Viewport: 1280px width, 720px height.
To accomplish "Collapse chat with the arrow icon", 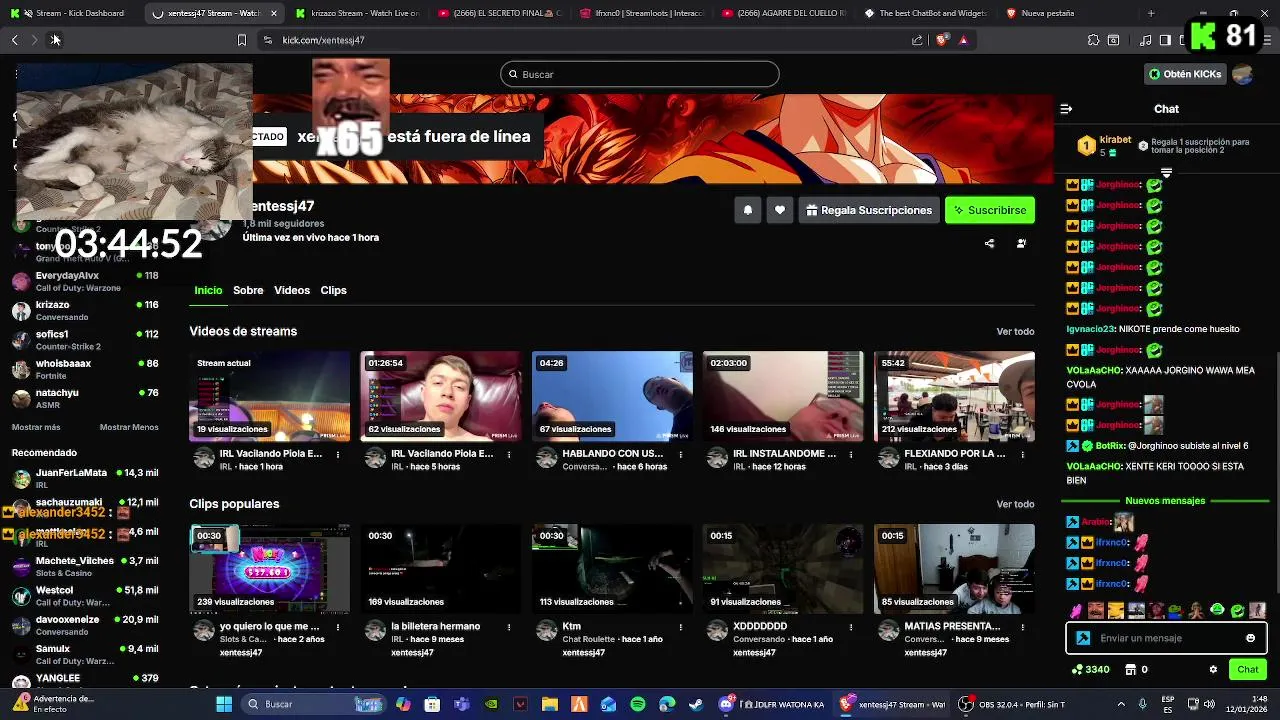I will (x=1066, y=109).
